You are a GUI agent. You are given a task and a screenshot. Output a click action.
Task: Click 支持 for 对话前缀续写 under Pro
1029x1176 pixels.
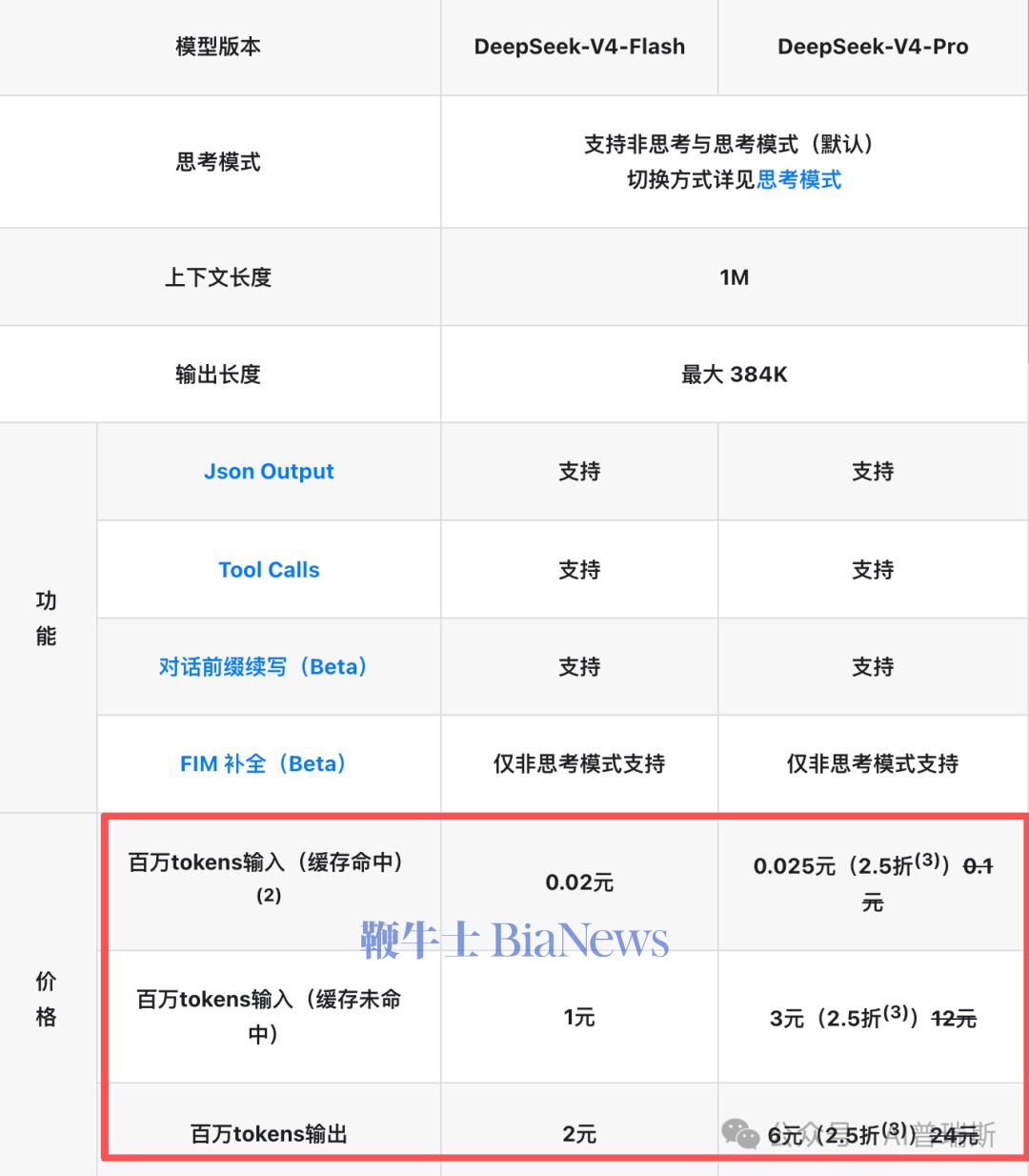coord(873,667)
